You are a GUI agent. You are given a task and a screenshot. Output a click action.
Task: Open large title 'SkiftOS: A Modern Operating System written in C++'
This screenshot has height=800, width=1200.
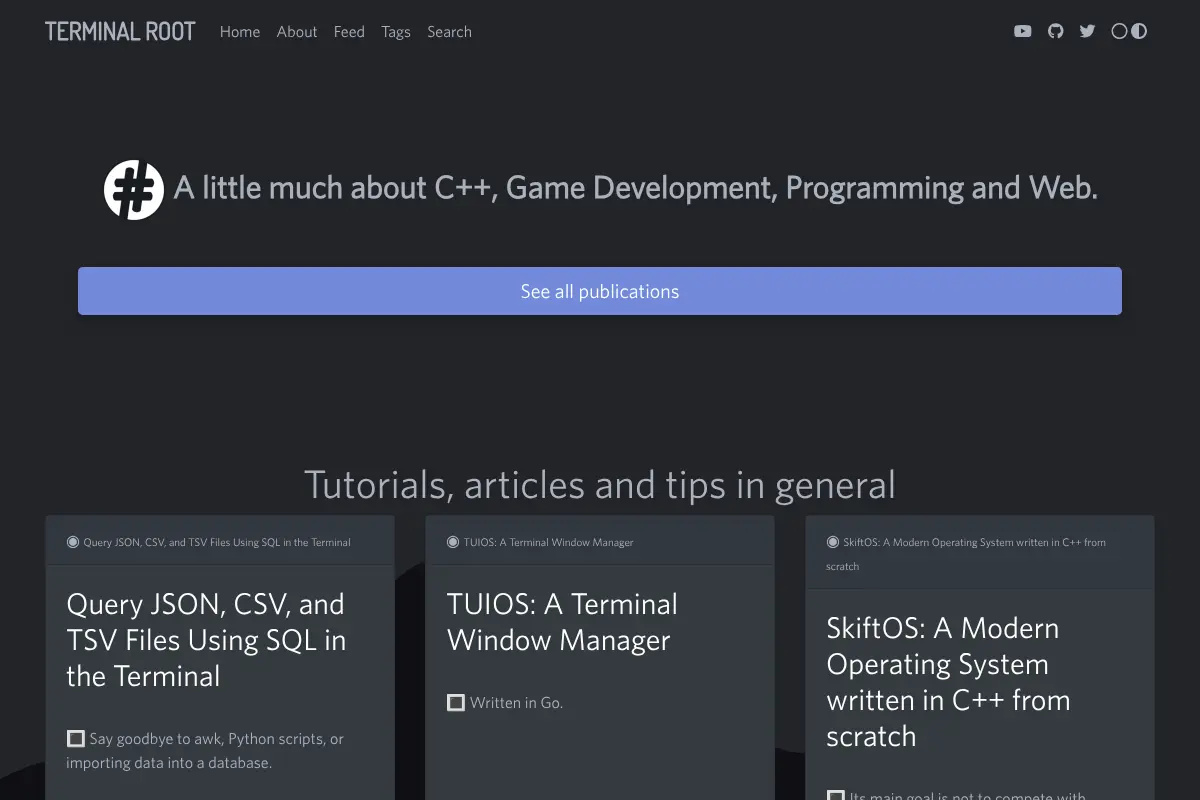948,682
